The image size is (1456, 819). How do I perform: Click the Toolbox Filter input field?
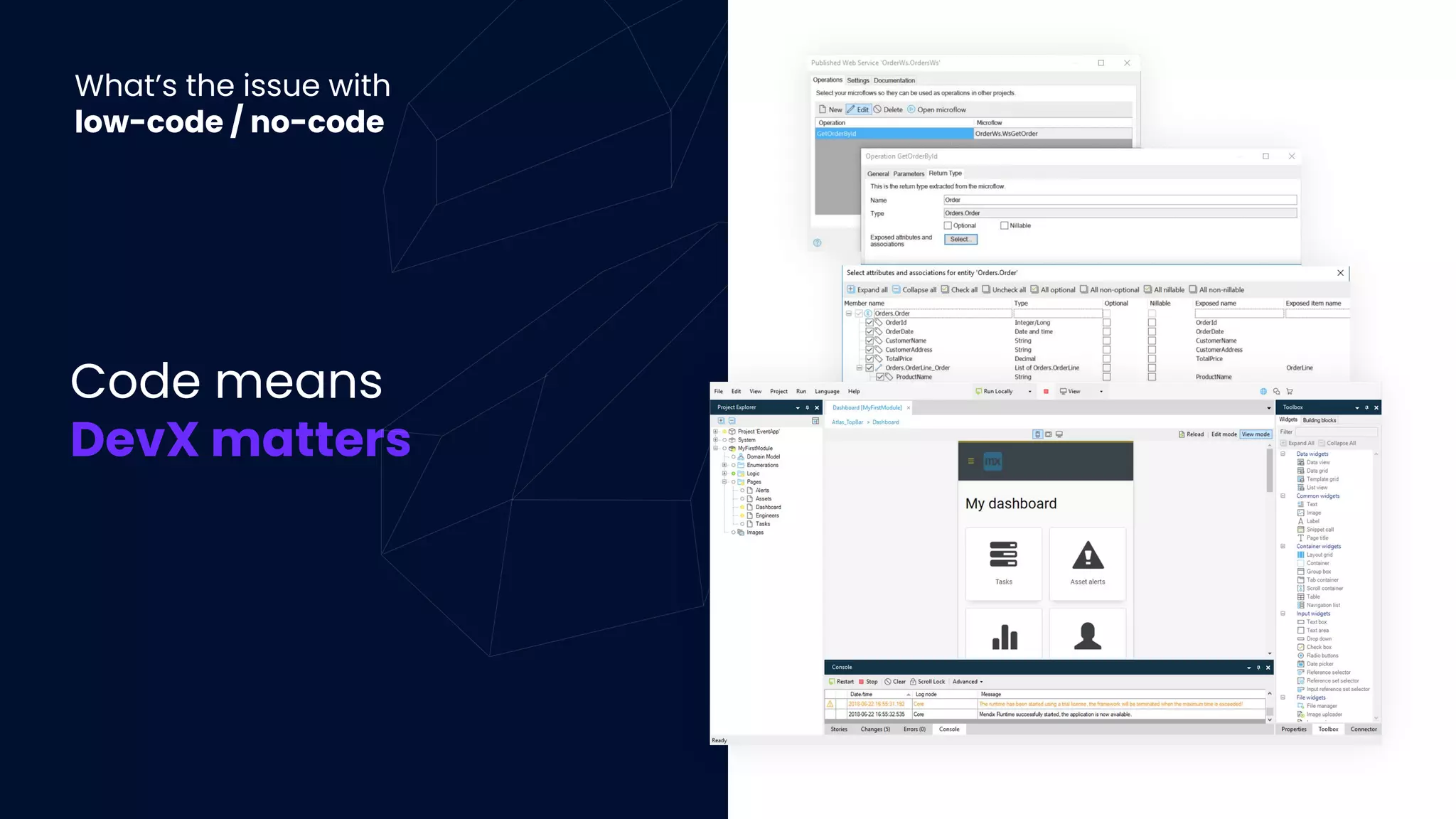1336,432
